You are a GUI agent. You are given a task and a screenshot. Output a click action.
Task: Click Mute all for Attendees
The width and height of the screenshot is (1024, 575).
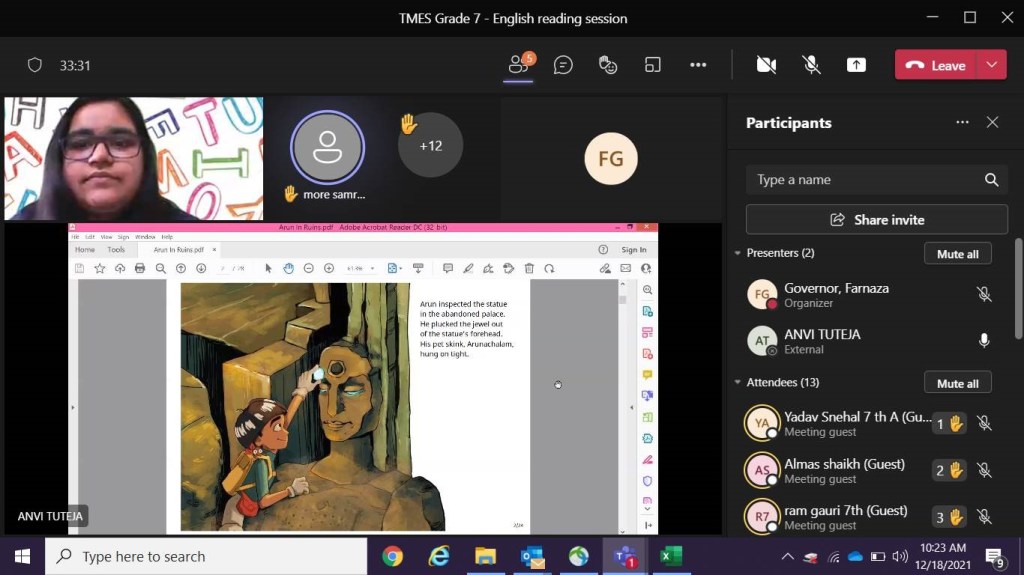click(957, 383)
